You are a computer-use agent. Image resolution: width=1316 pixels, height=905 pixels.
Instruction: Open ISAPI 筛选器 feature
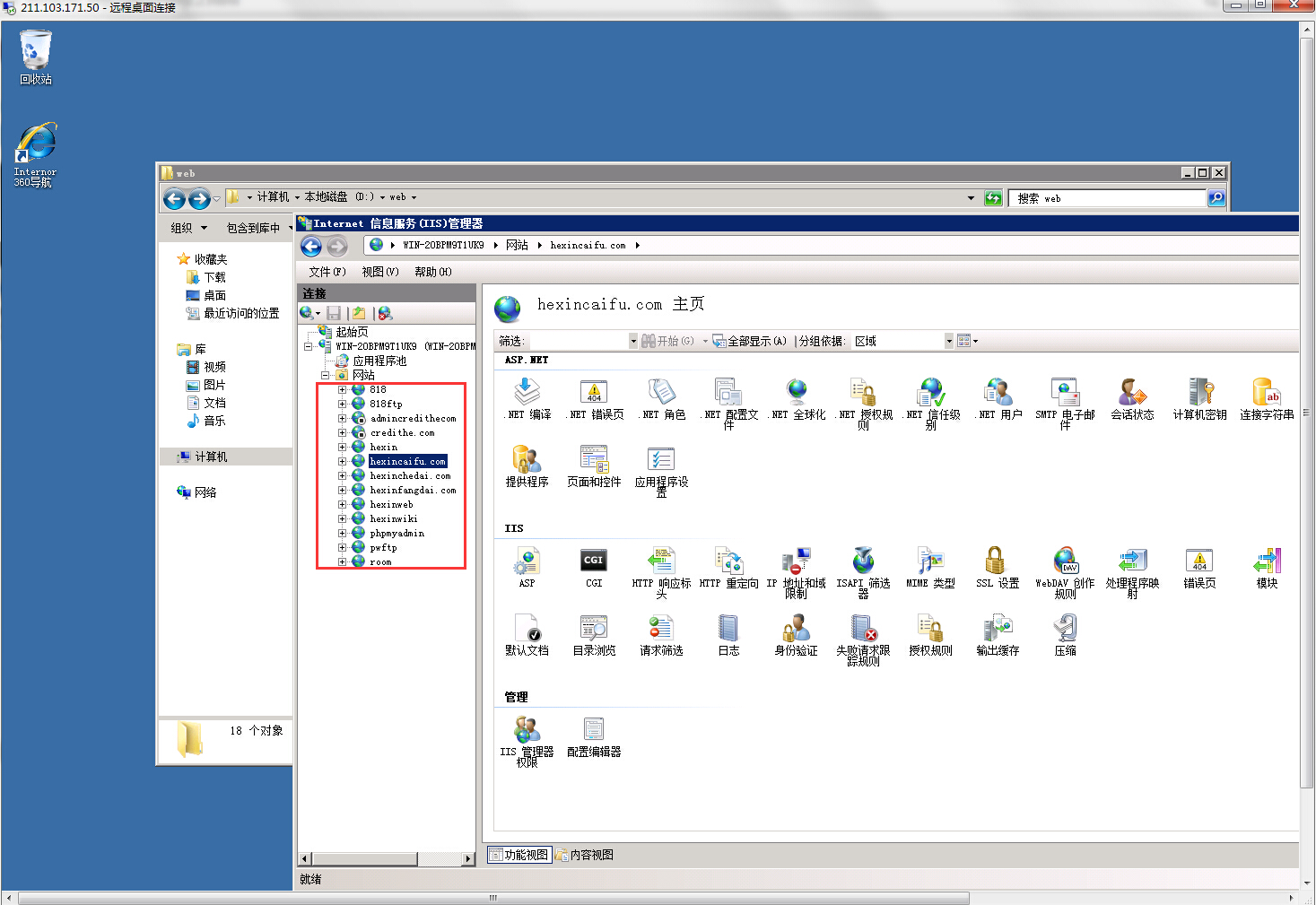point(863,572)
